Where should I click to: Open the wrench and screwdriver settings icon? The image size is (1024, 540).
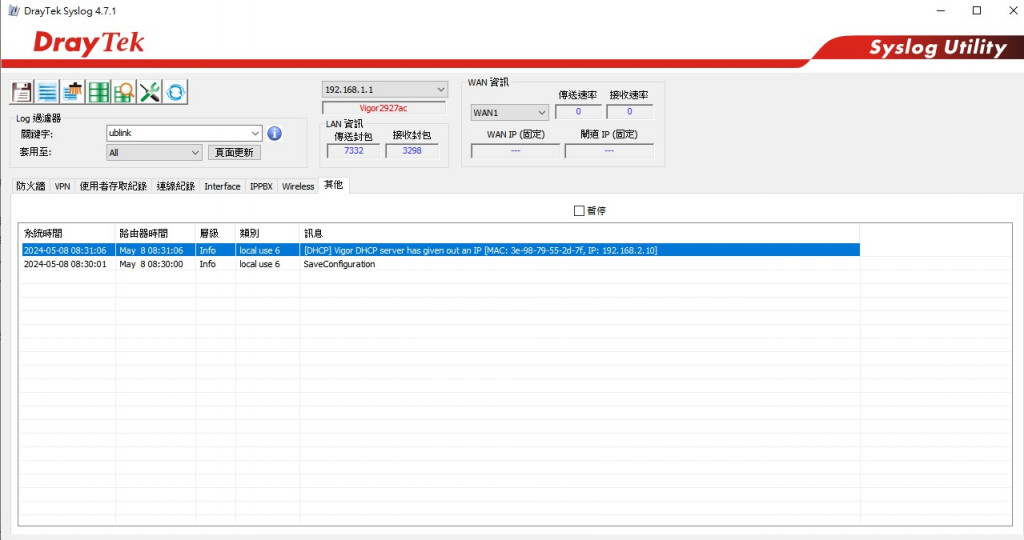pyautogui.click(x=150, y=92)
